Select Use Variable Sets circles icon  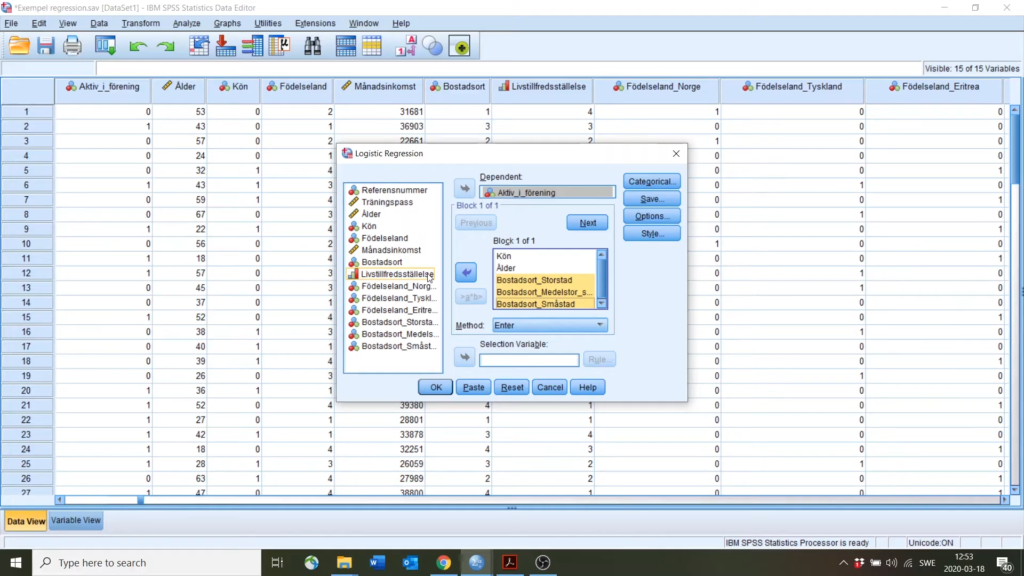click(432, 46)
